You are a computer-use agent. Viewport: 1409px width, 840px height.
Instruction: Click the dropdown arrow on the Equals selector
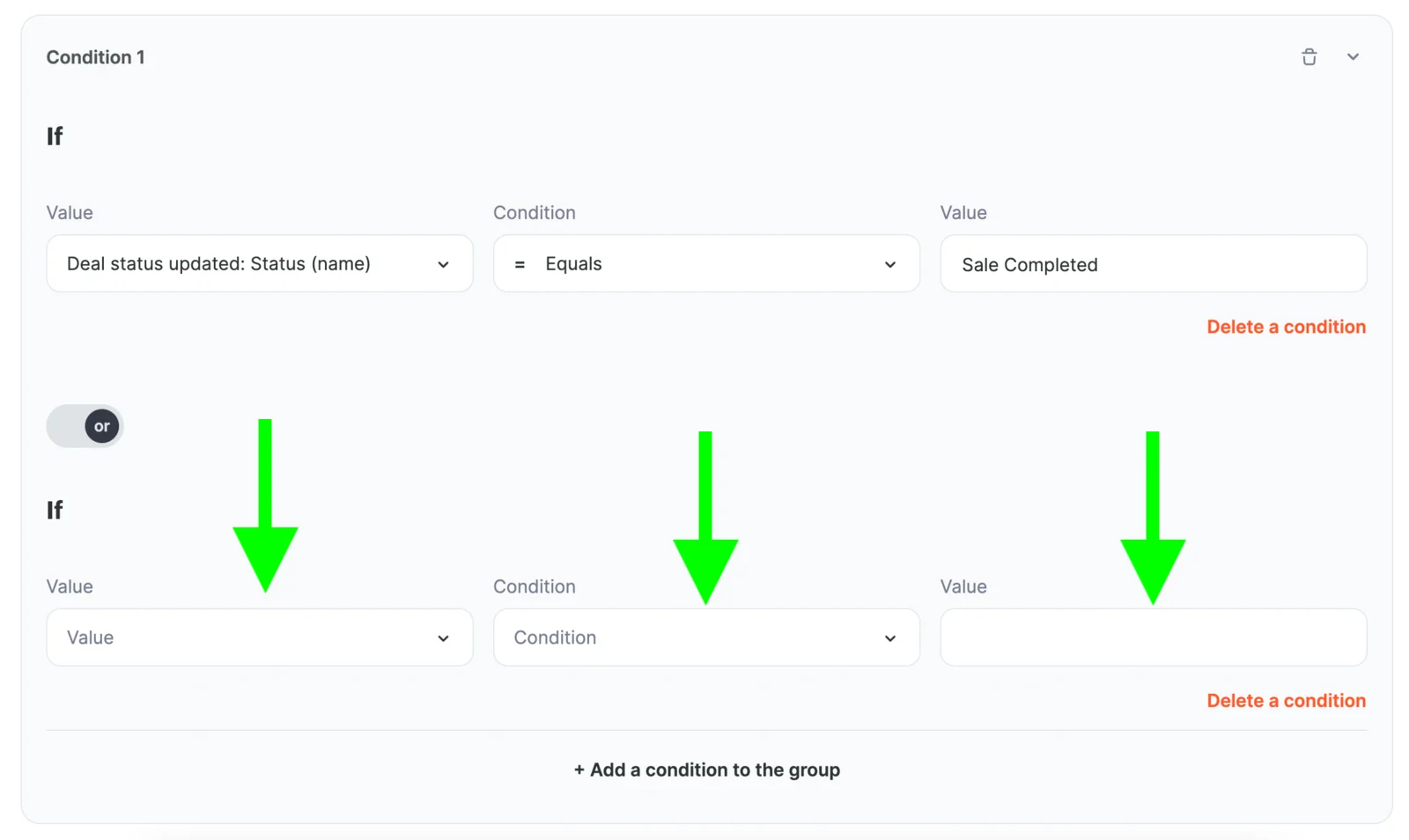[890, 263]
